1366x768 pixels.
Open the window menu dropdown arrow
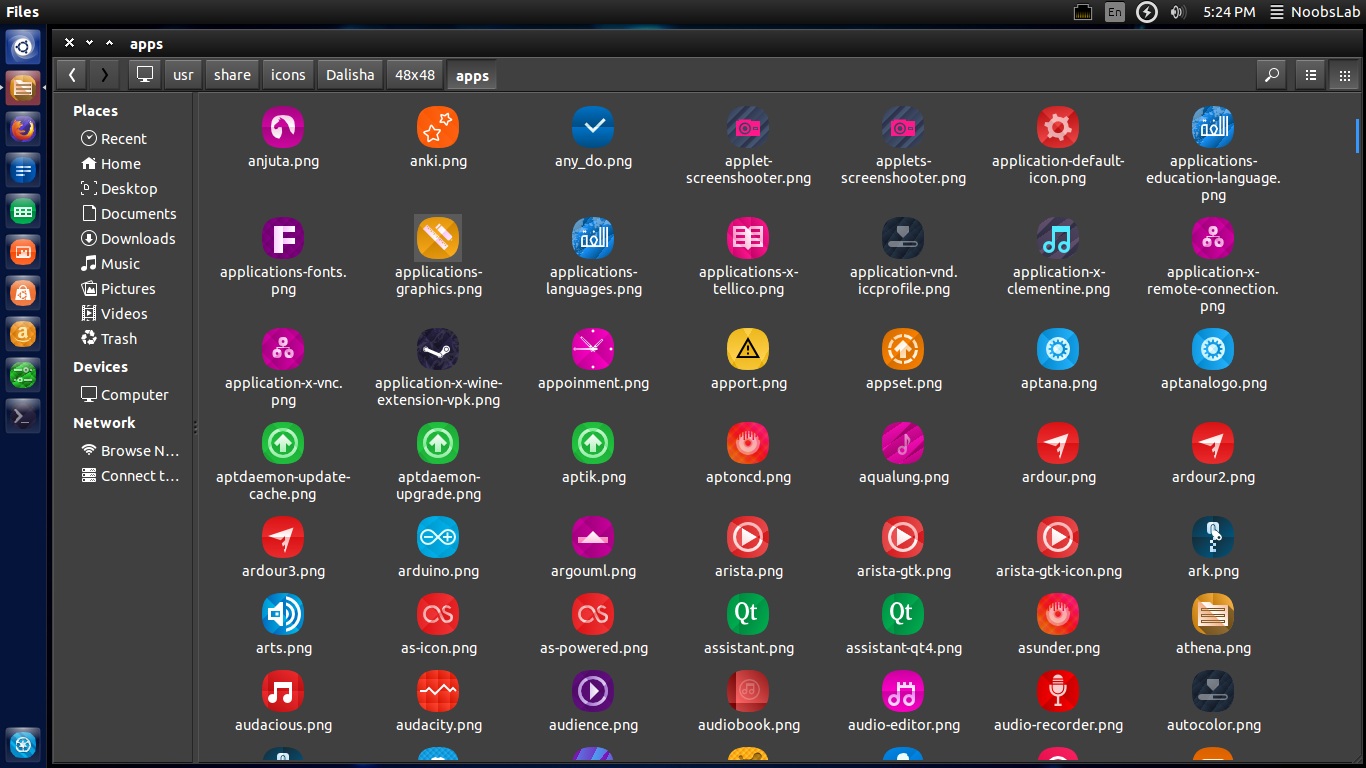pos(89,43)
